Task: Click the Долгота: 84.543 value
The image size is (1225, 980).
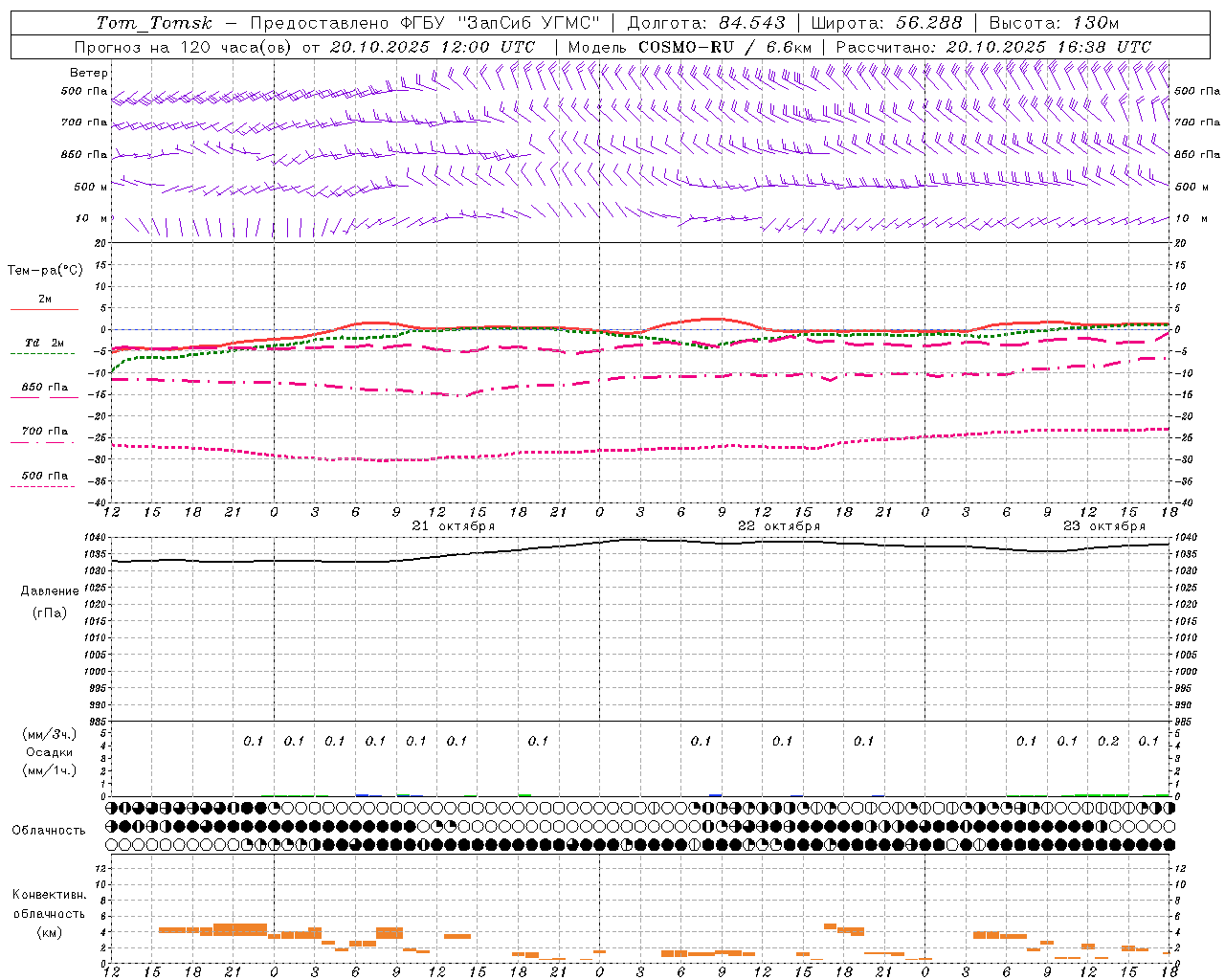Action: tap(706, 23)
